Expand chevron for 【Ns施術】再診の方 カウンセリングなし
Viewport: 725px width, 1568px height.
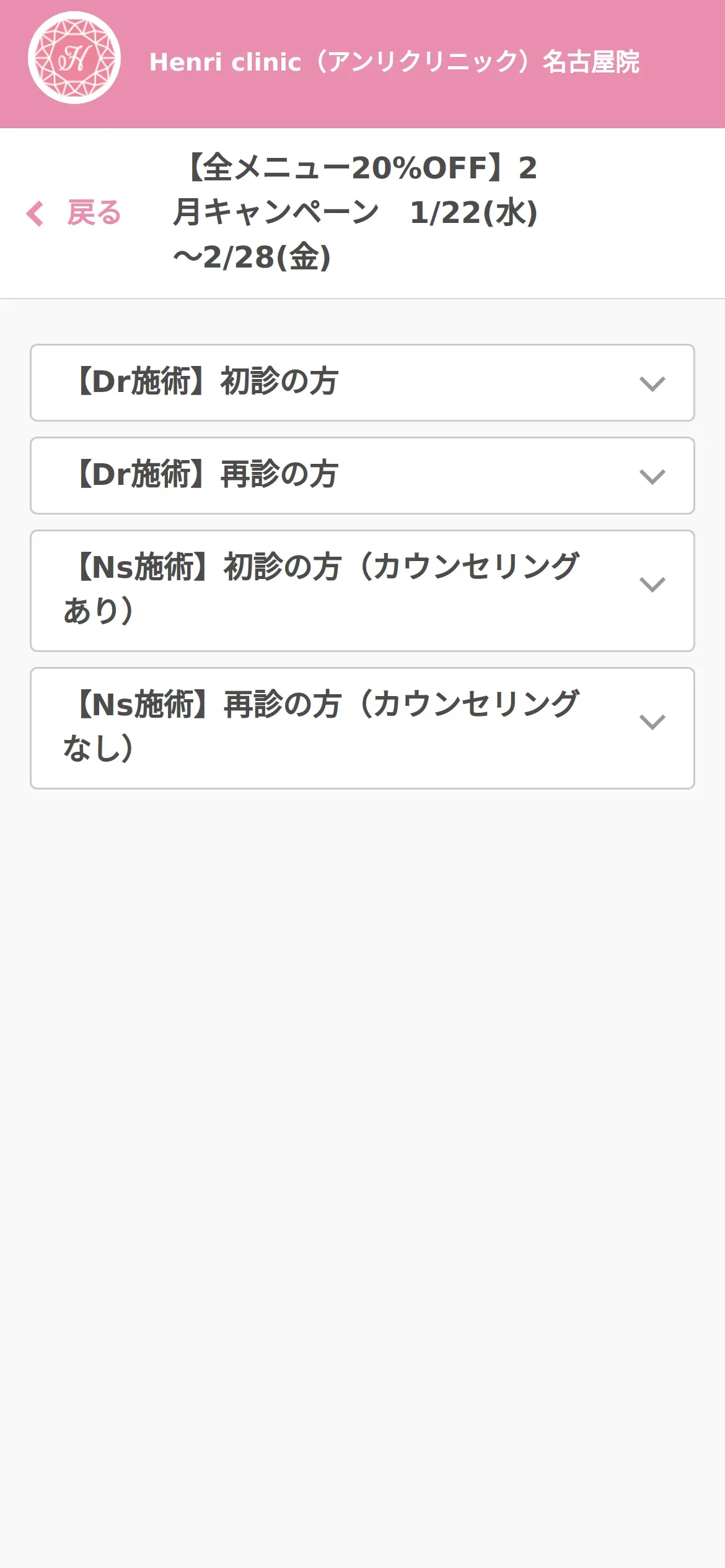click(x=652, y=722)
